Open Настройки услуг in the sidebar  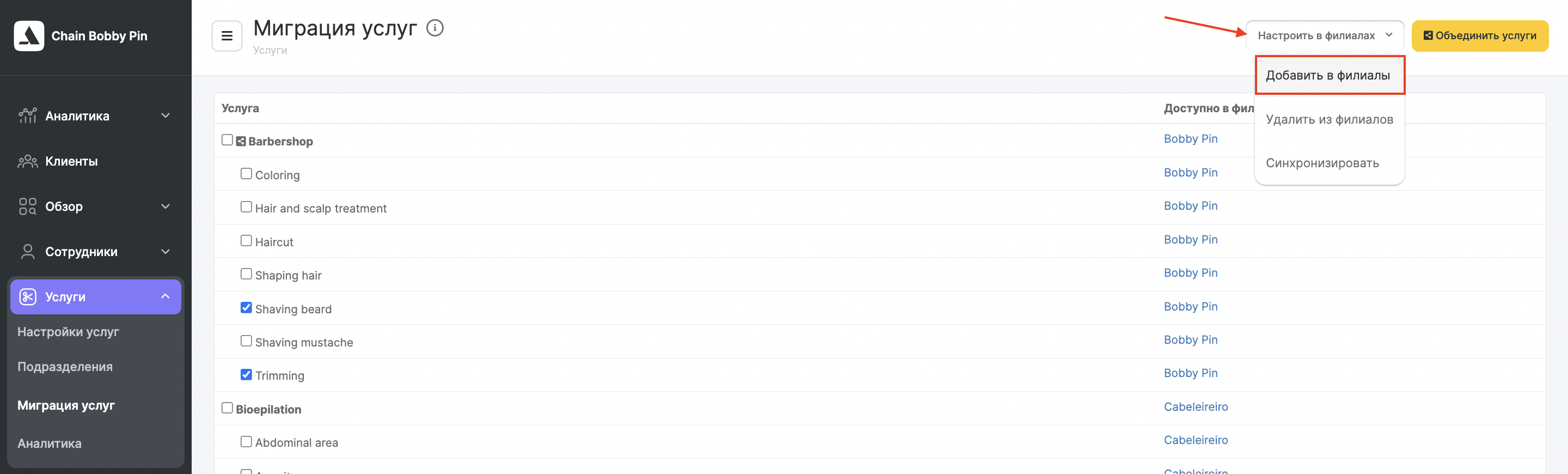[x=68, y=332]
